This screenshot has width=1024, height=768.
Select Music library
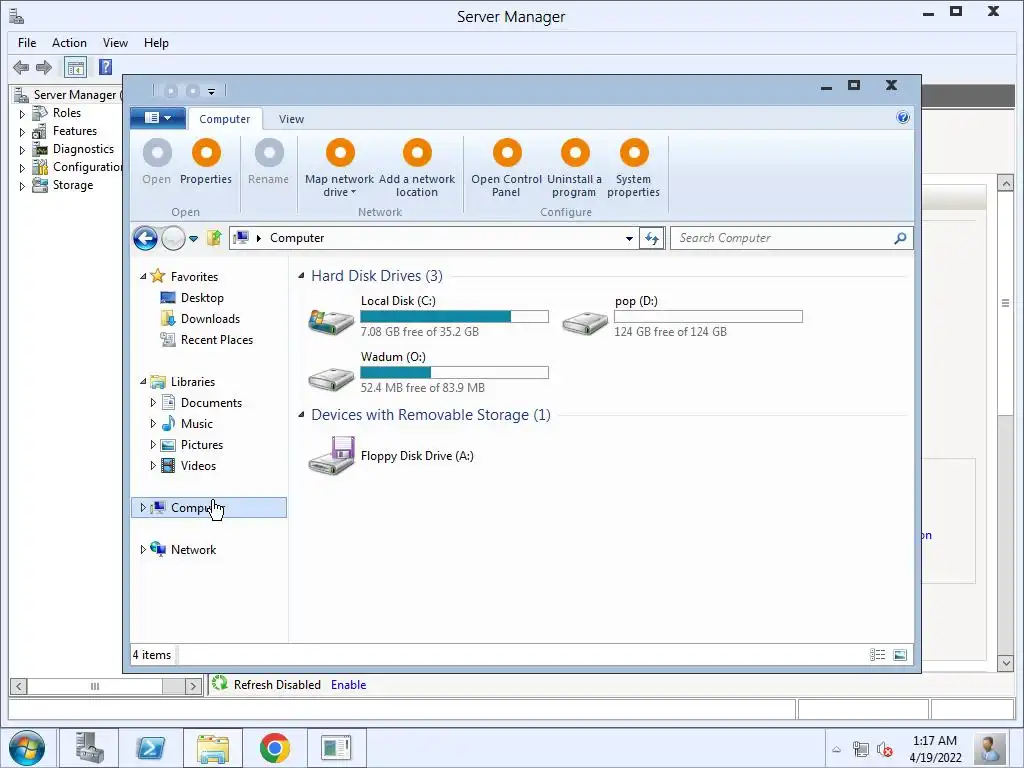pyautogui.click(x=196, y=424)
